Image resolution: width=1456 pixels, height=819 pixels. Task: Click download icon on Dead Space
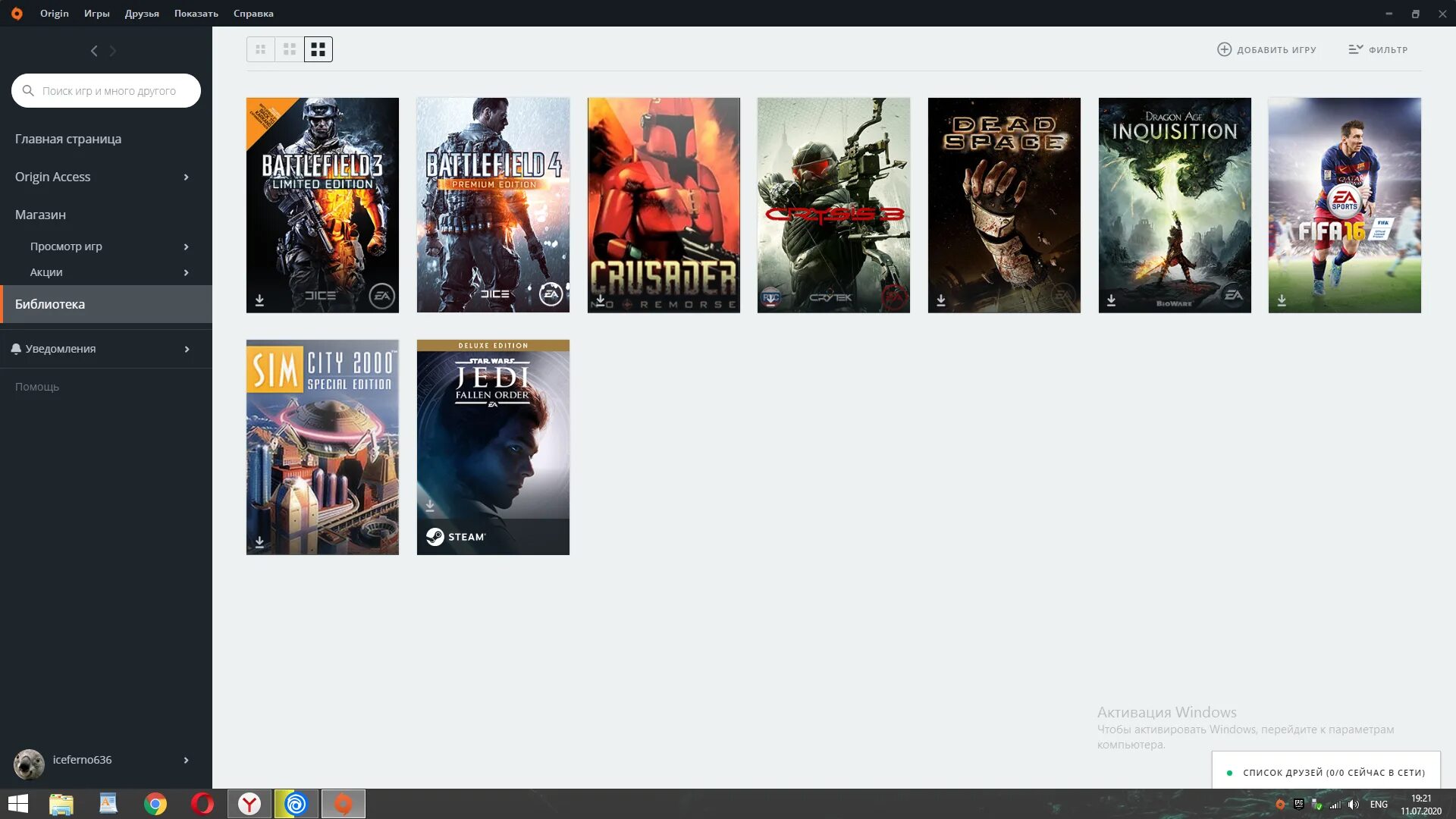tap(941, 300)
